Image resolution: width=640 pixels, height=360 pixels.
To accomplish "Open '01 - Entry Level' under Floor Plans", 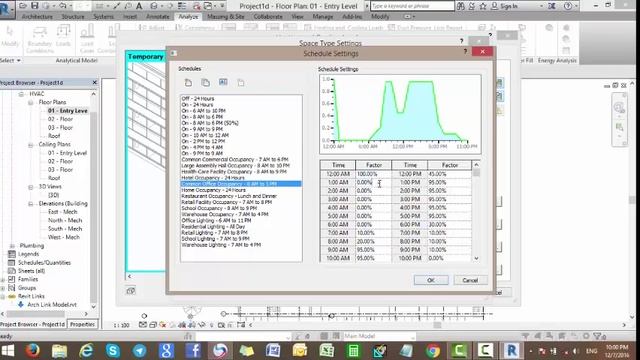I will point(68,111).
